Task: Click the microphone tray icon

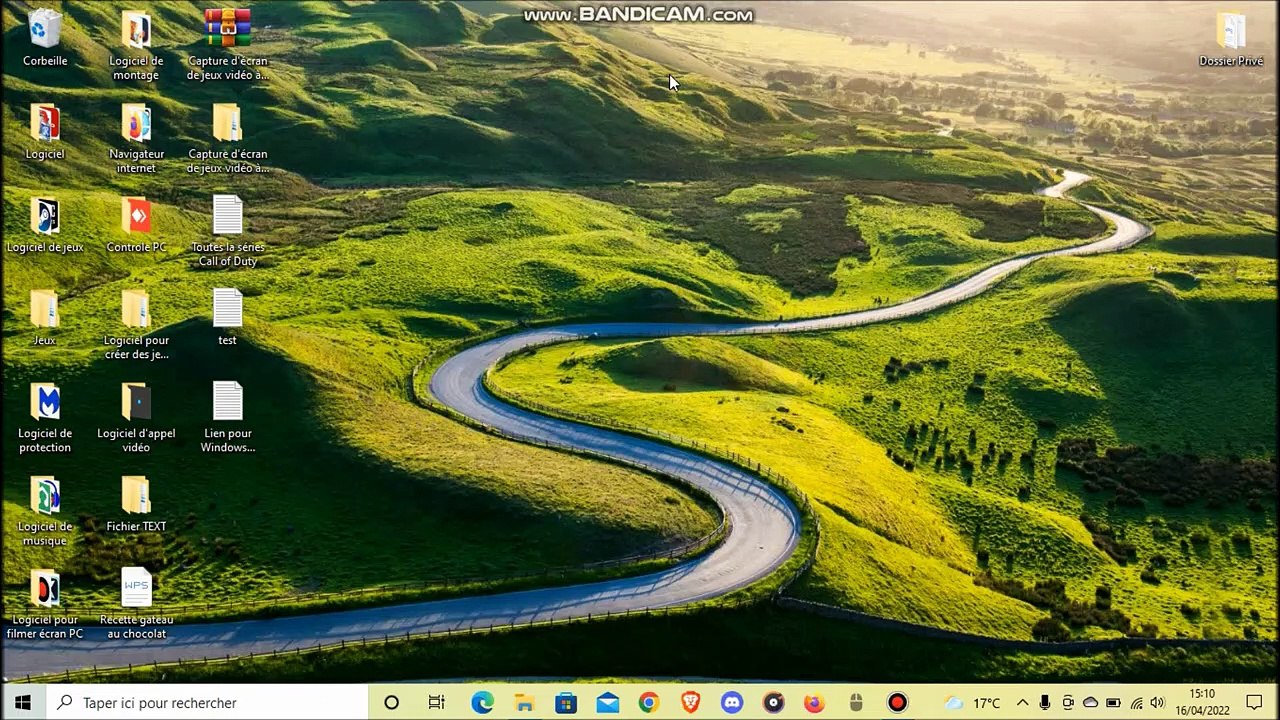Action: pyautogui.click(x=1045, y=703)
